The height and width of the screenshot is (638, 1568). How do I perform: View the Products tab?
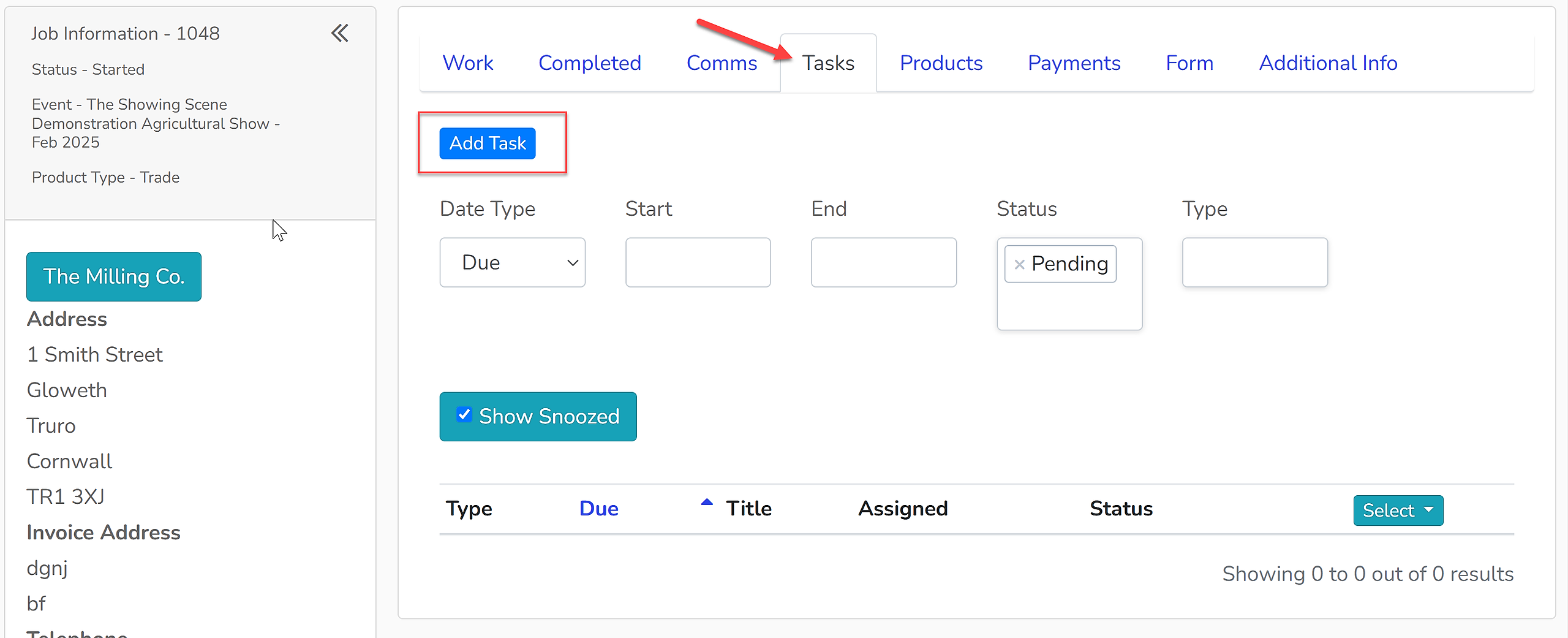tap(941, 63)
